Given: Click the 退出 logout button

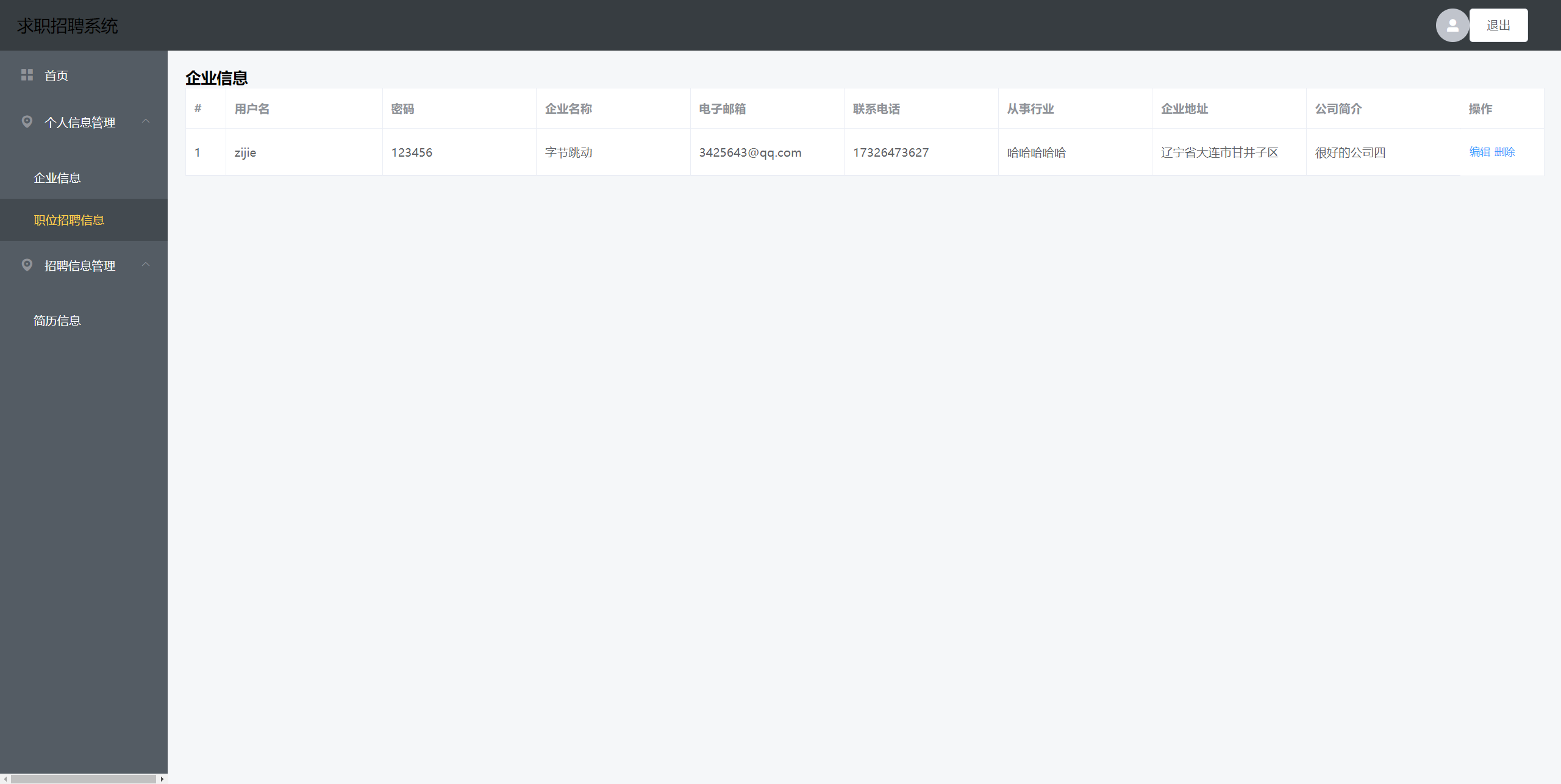Looking at the screenshot, I should (1498, 26).
